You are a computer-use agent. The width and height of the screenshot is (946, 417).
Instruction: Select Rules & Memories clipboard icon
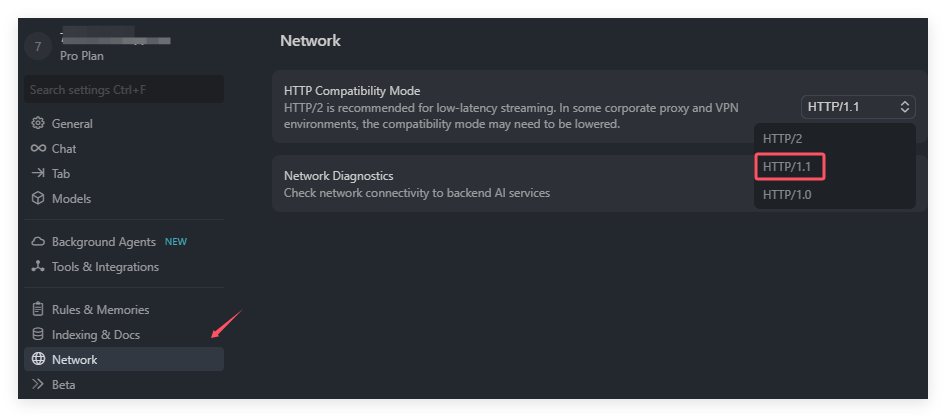(x=38, y=309)
